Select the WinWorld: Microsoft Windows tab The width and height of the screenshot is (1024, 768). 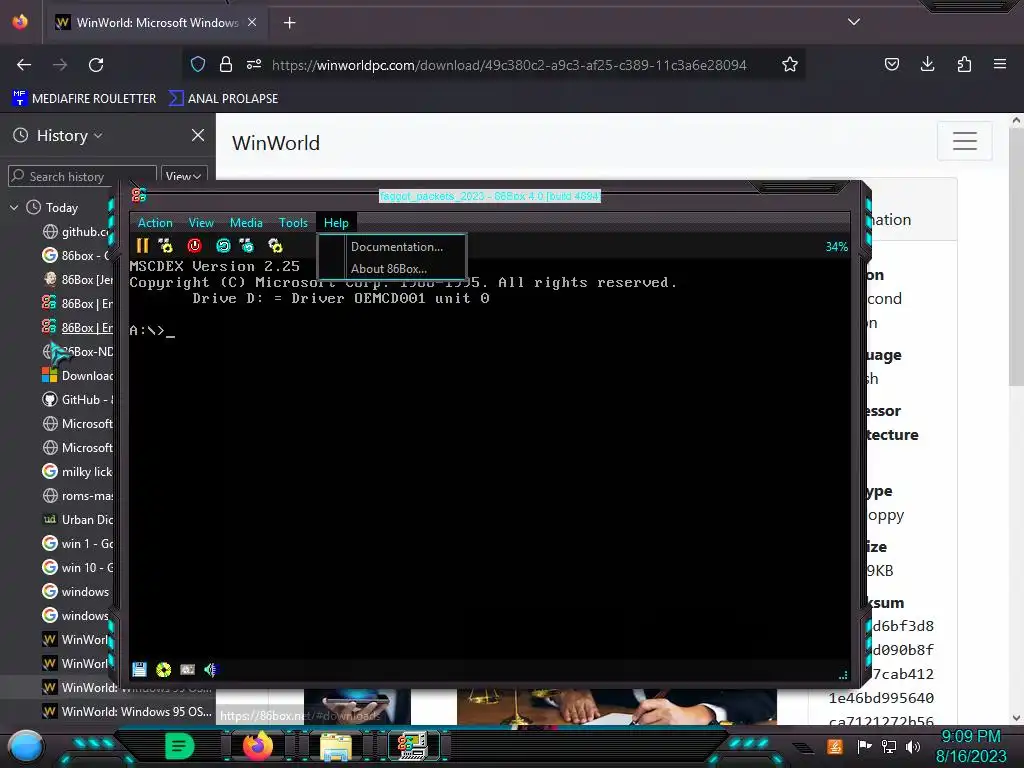pyautogui.click(x=155, y=23)
